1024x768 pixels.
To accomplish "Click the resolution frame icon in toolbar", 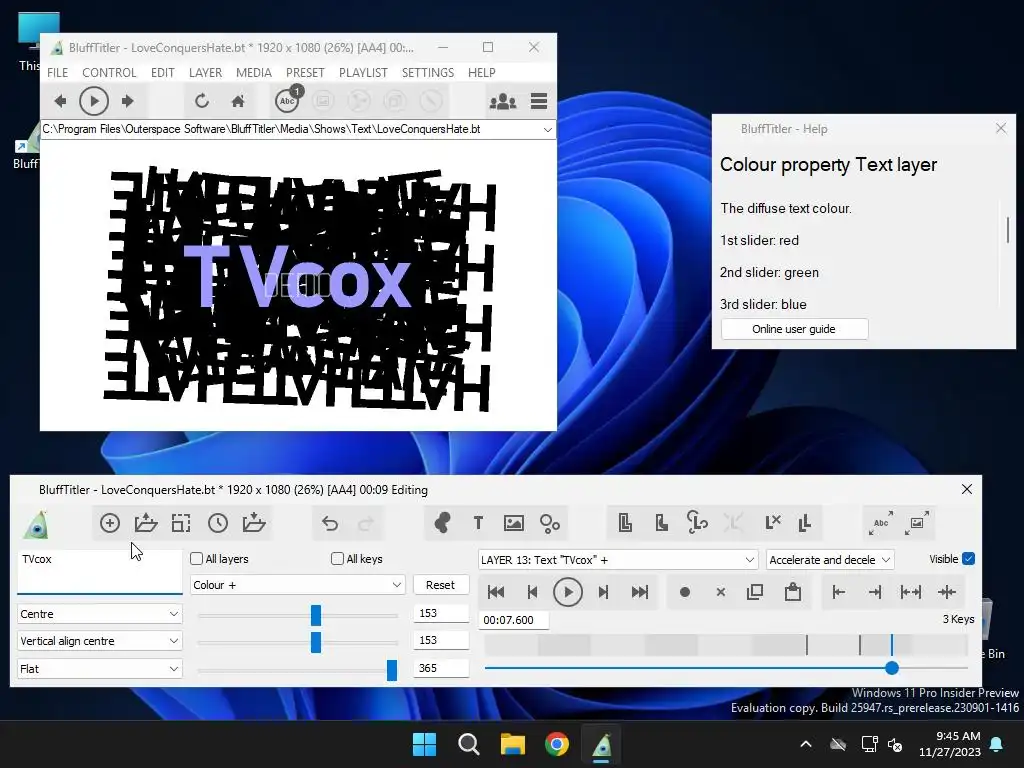I will point(181,523).
